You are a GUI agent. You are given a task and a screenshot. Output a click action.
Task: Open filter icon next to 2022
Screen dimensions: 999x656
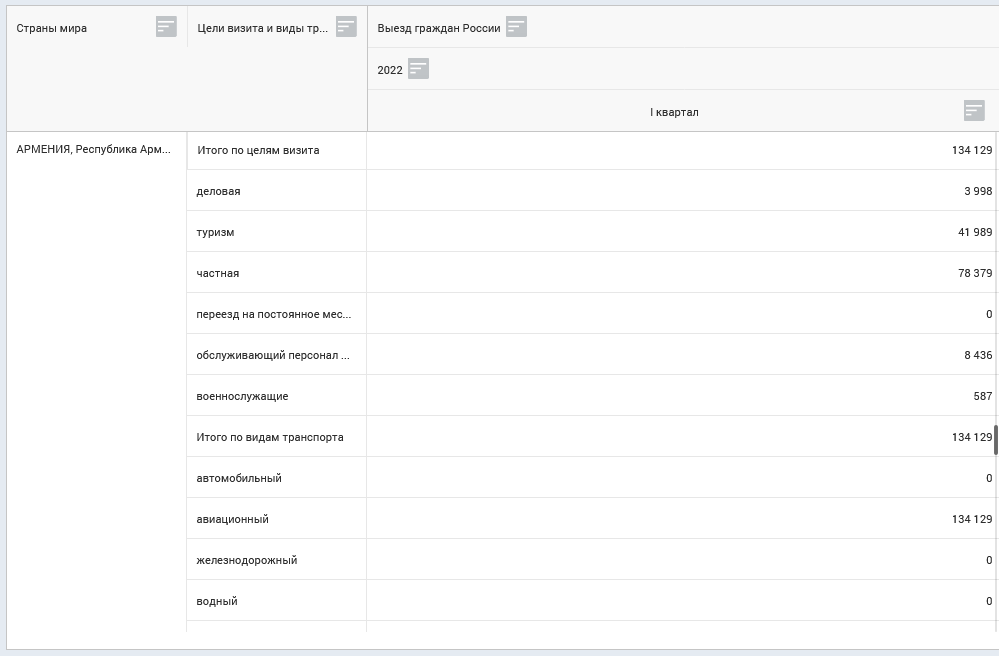point(418,69)
